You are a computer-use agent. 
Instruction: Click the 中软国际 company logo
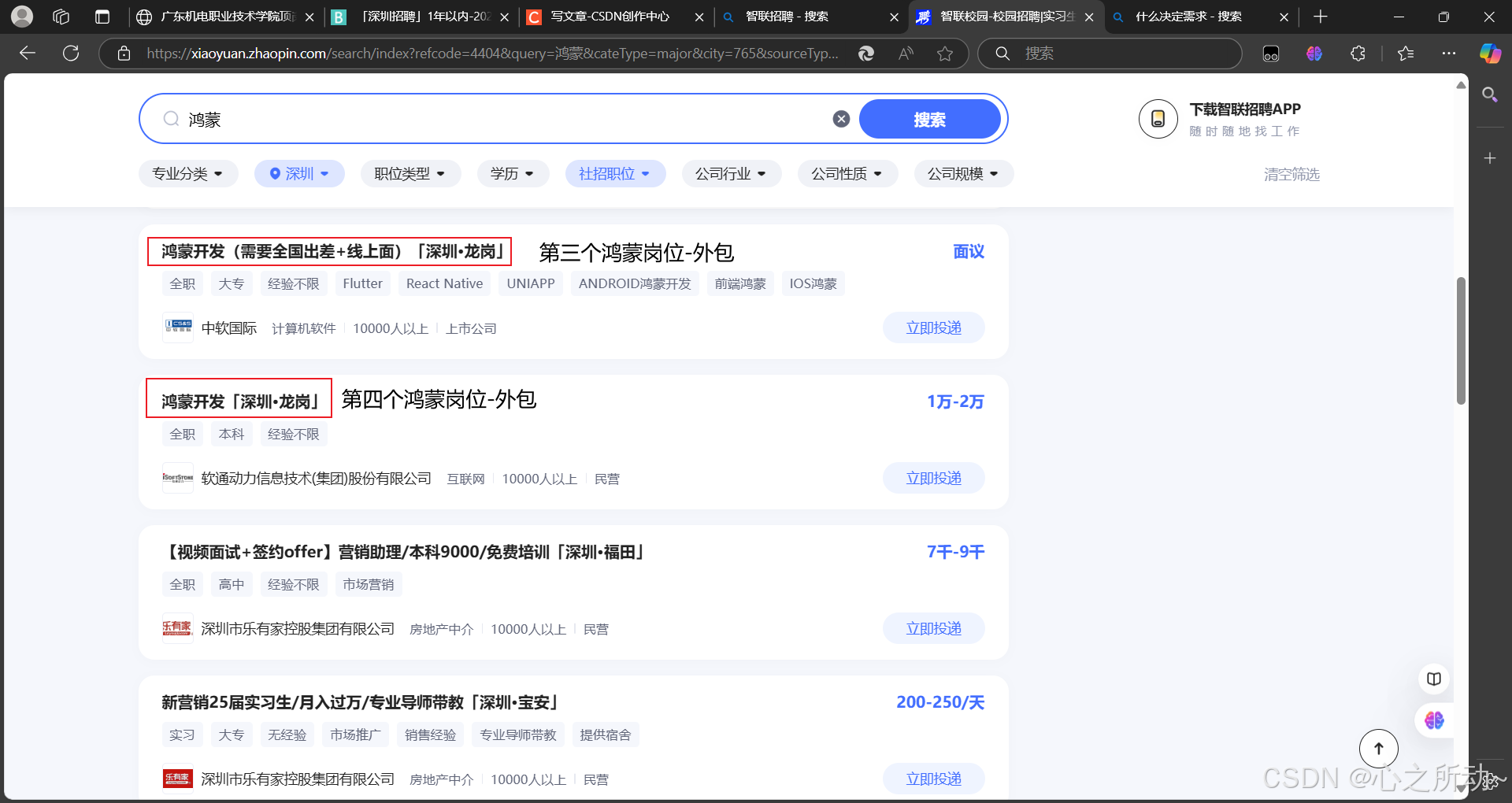point(178,327)
